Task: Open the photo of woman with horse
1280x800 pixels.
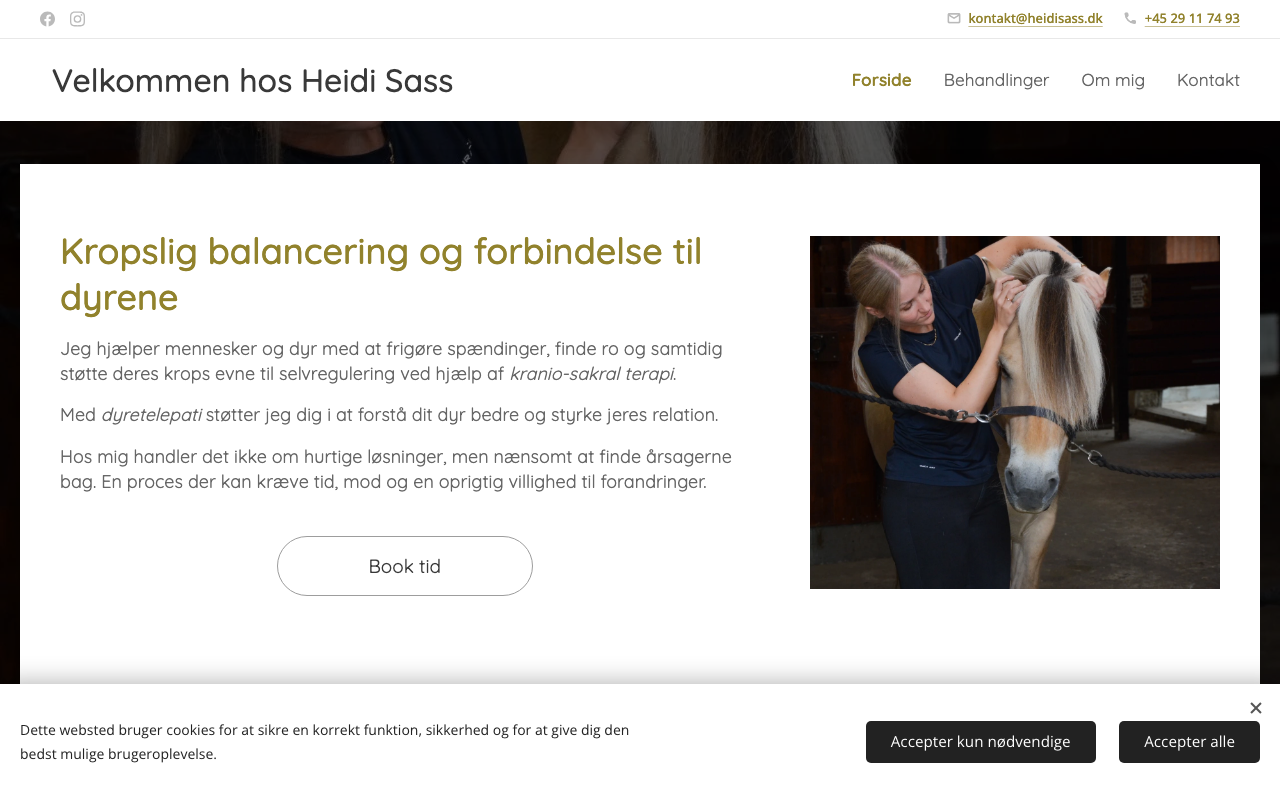Action: (1015, 412)
